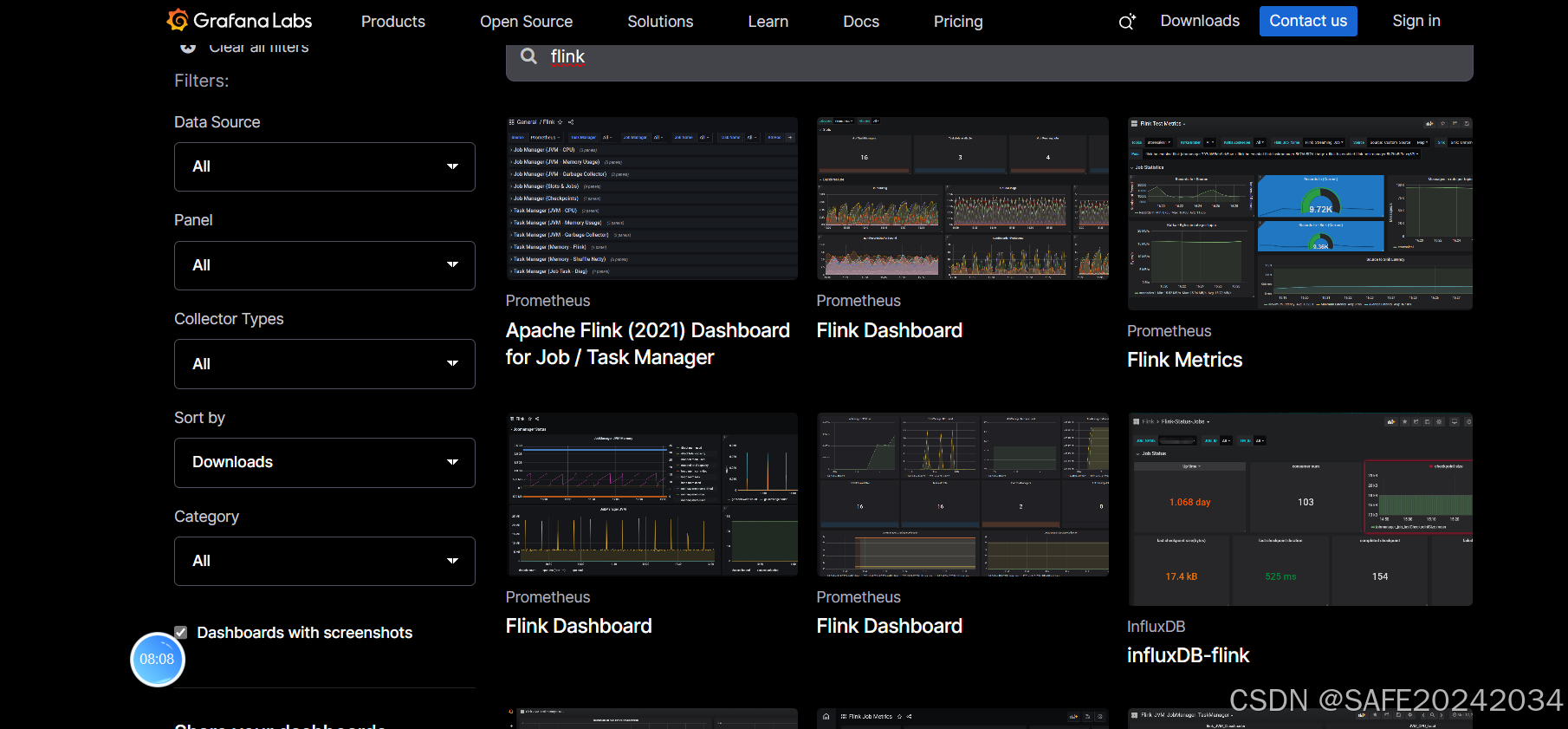Screen dimensions: 1568x729
Task: Open the Flink Metrics dashboard title
Action: pos(1184,360)
